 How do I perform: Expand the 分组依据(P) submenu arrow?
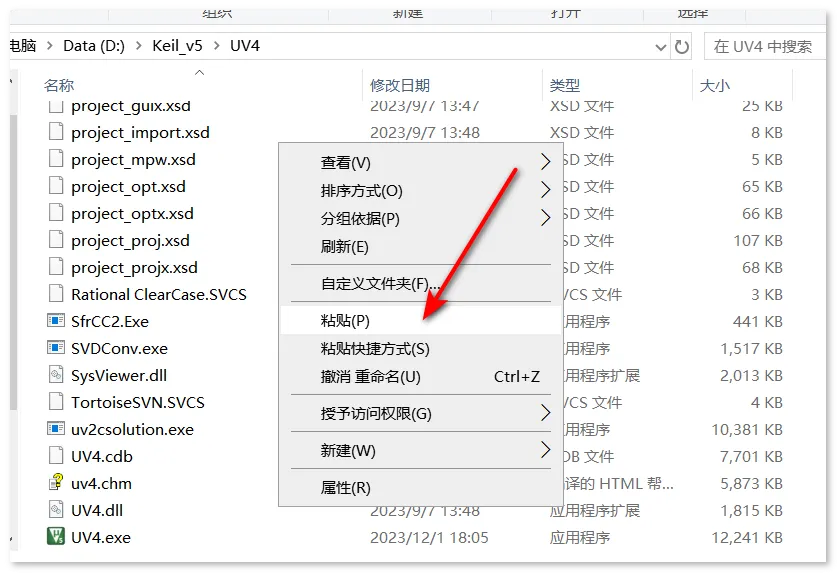click(545, 217)
